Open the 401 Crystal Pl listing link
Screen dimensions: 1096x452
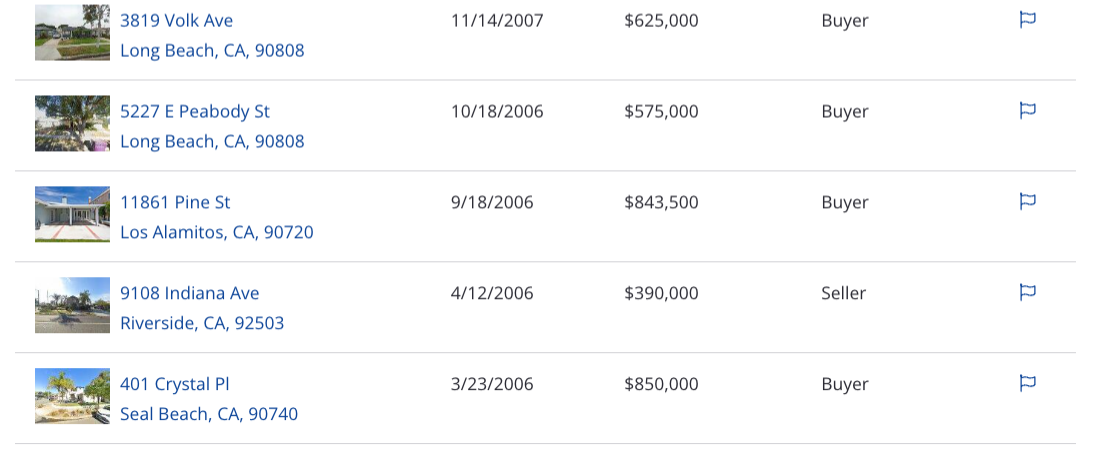pos(175,384)
